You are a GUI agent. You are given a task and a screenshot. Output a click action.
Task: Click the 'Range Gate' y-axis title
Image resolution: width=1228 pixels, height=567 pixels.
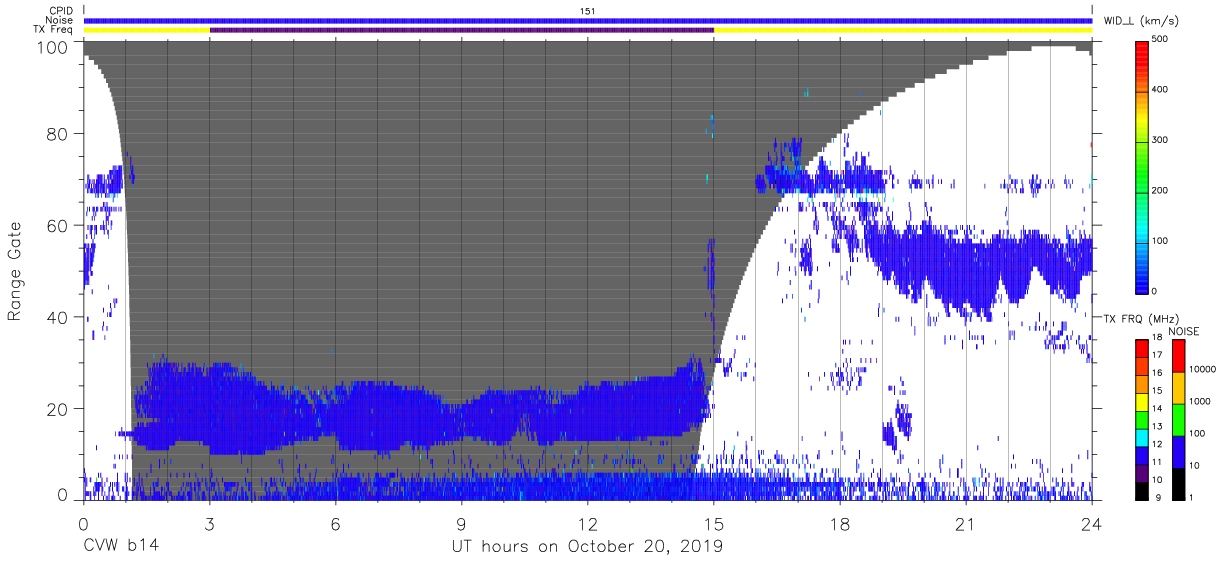coord(15,271)
